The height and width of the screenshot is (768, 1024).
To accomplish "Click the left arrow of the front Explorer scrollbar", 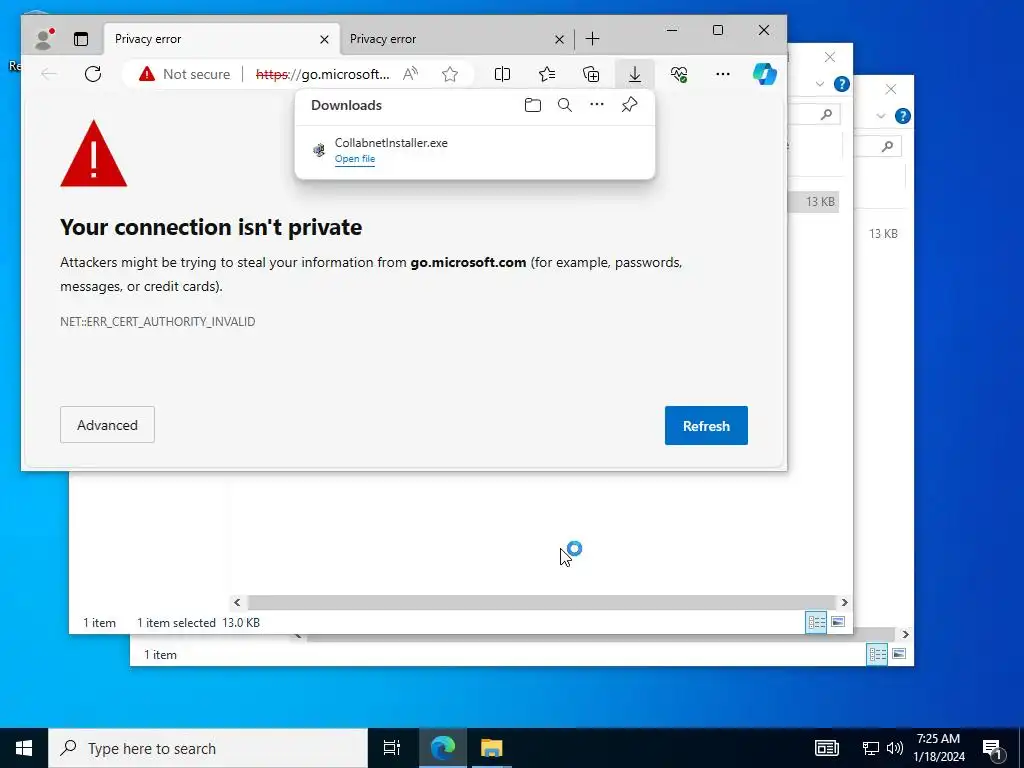I will tap(237, 602).
